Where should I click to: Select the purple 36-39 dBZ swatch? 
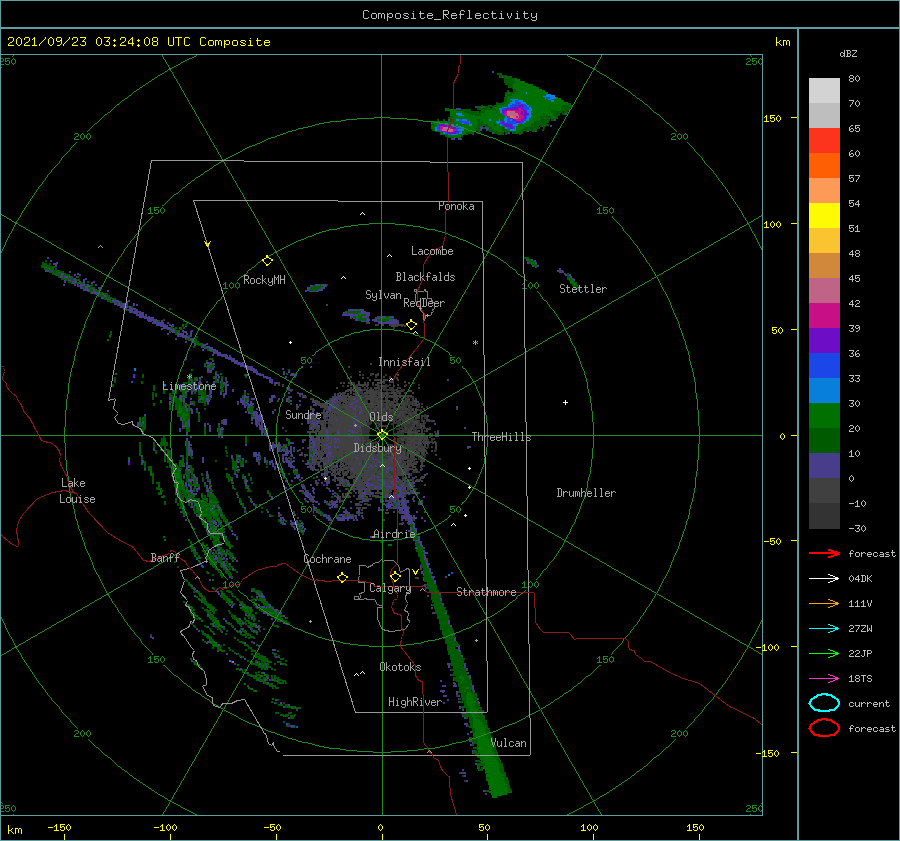[824, 340]
